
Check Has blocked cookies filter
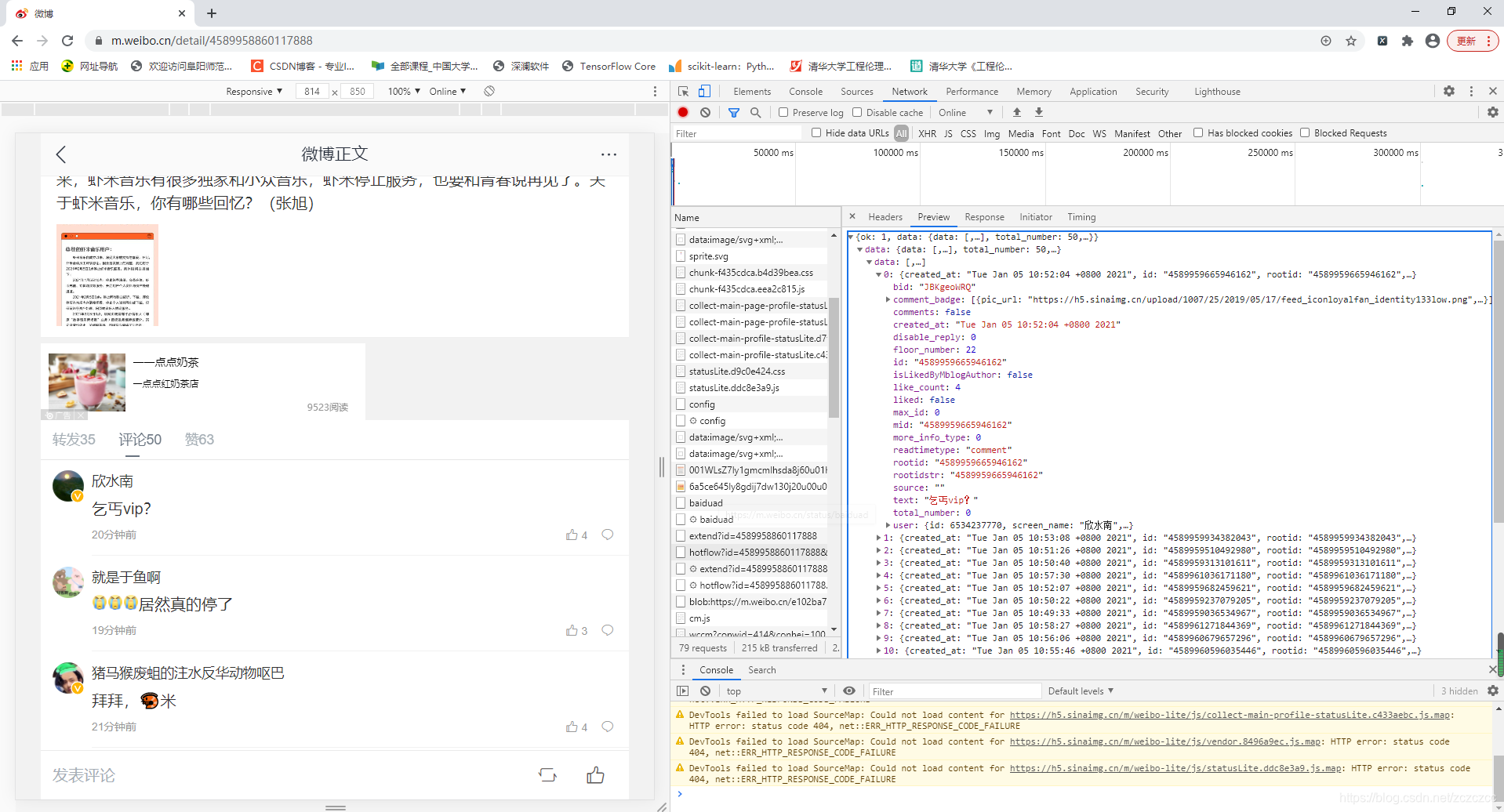coord(1198,132)
